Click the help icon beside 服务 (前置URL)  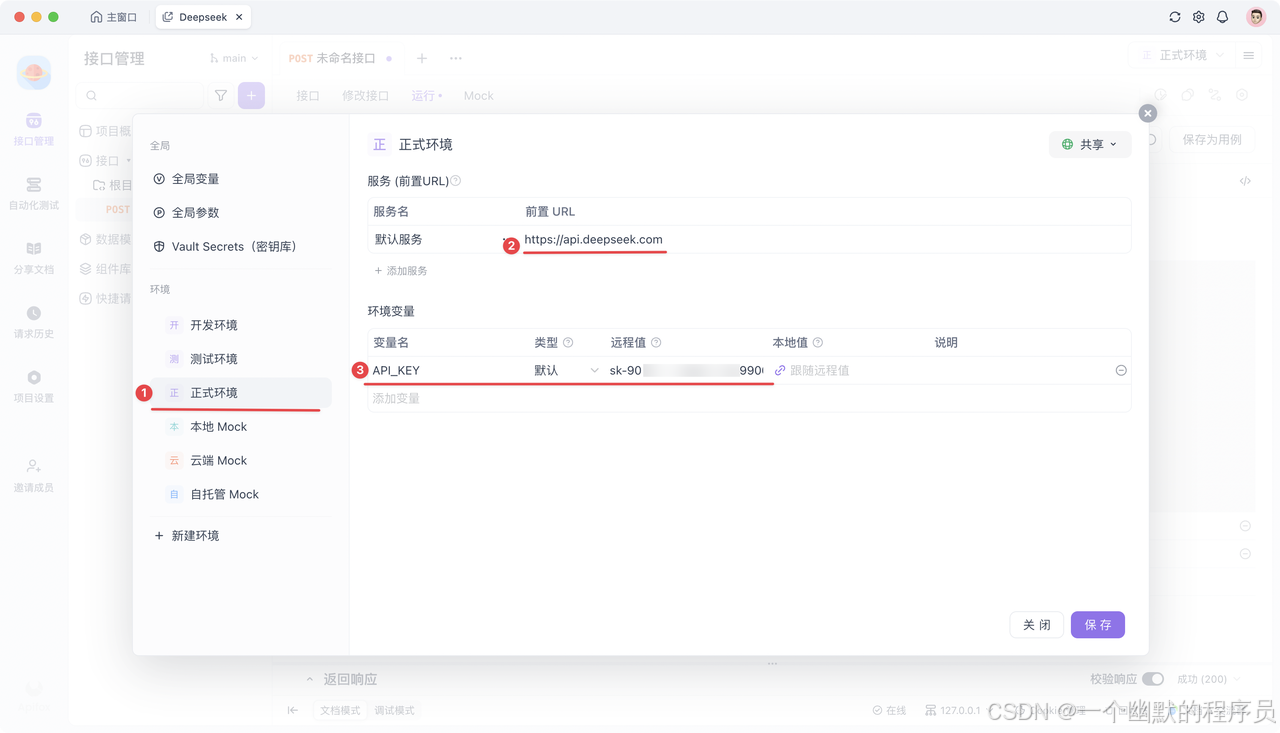(x=456, y=181)
